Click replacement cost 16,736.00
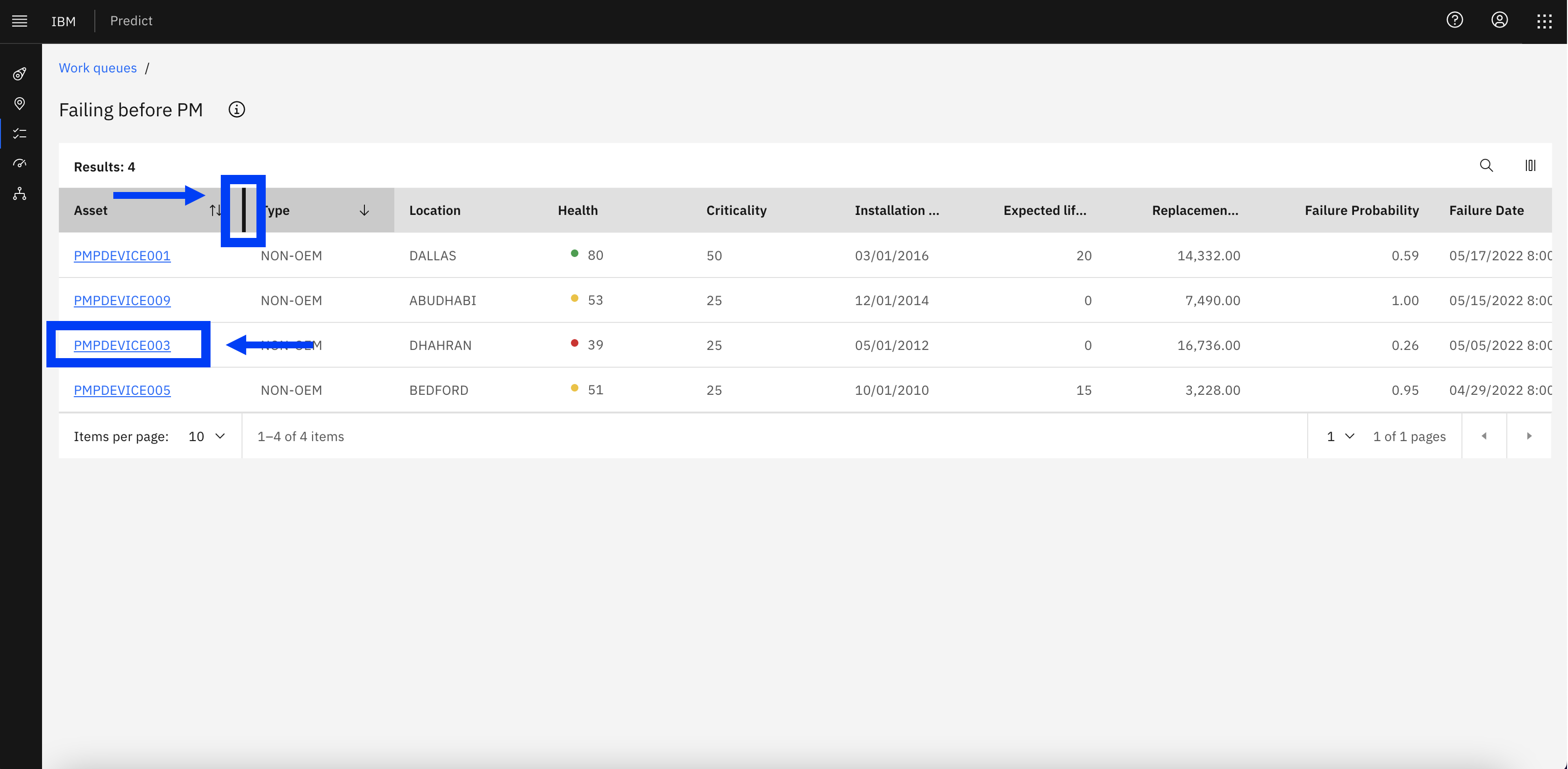 pyautogui.click(x=1208, y=345)
